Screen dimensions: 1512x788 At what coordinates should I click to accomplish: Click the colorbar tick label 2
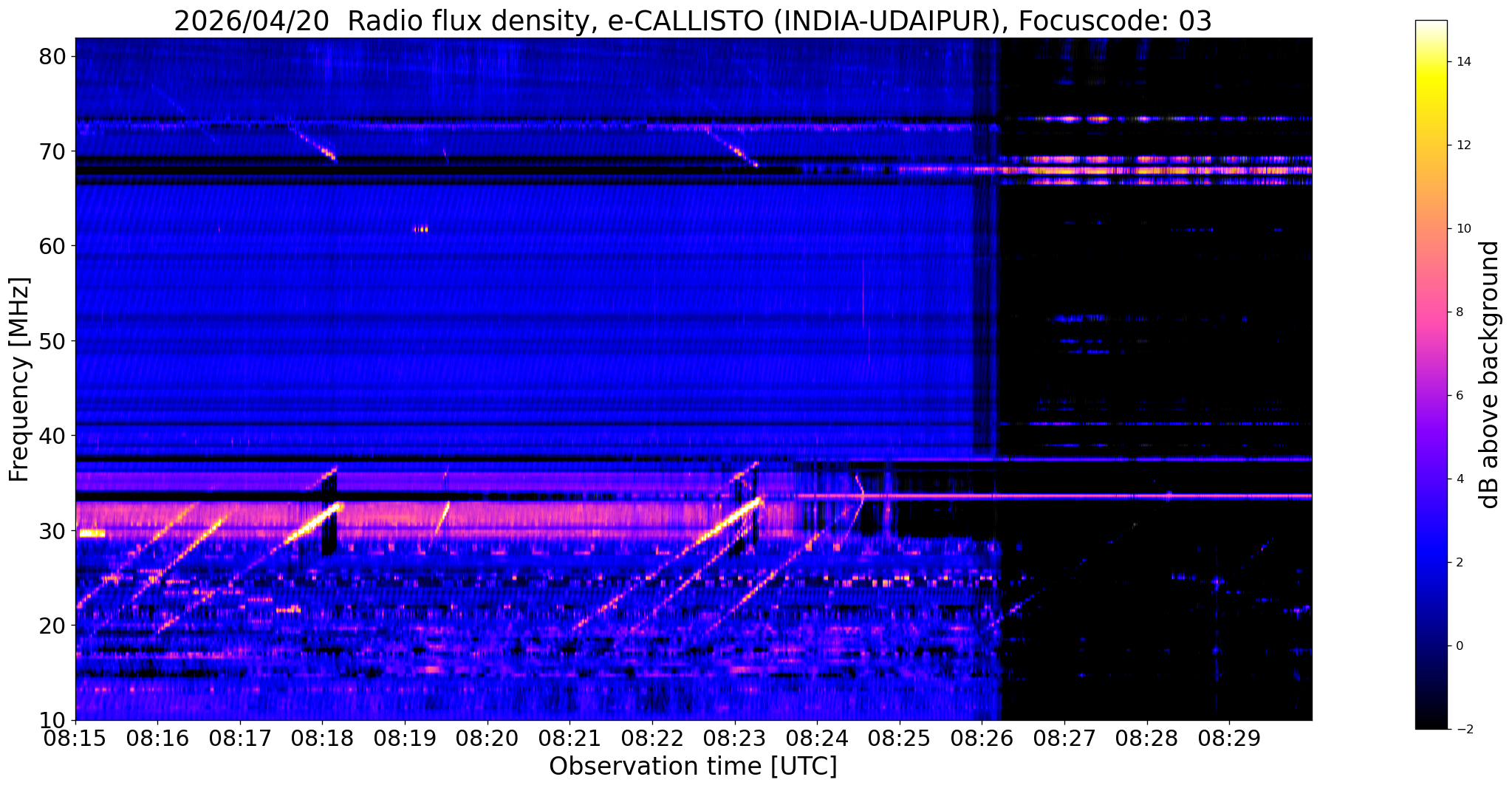[1459, 563]
